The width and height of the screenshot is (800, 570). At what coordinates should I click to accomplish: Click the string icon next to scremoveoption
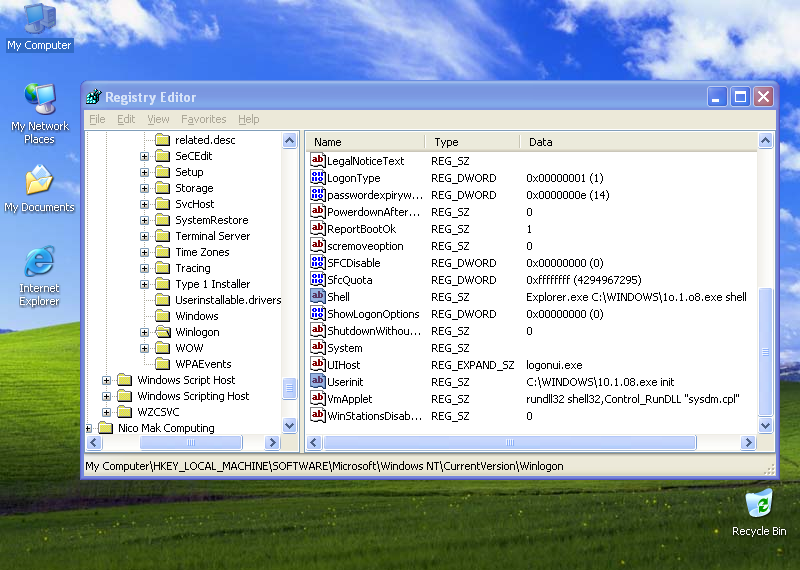pyautogui.click(x=317, y=245)
